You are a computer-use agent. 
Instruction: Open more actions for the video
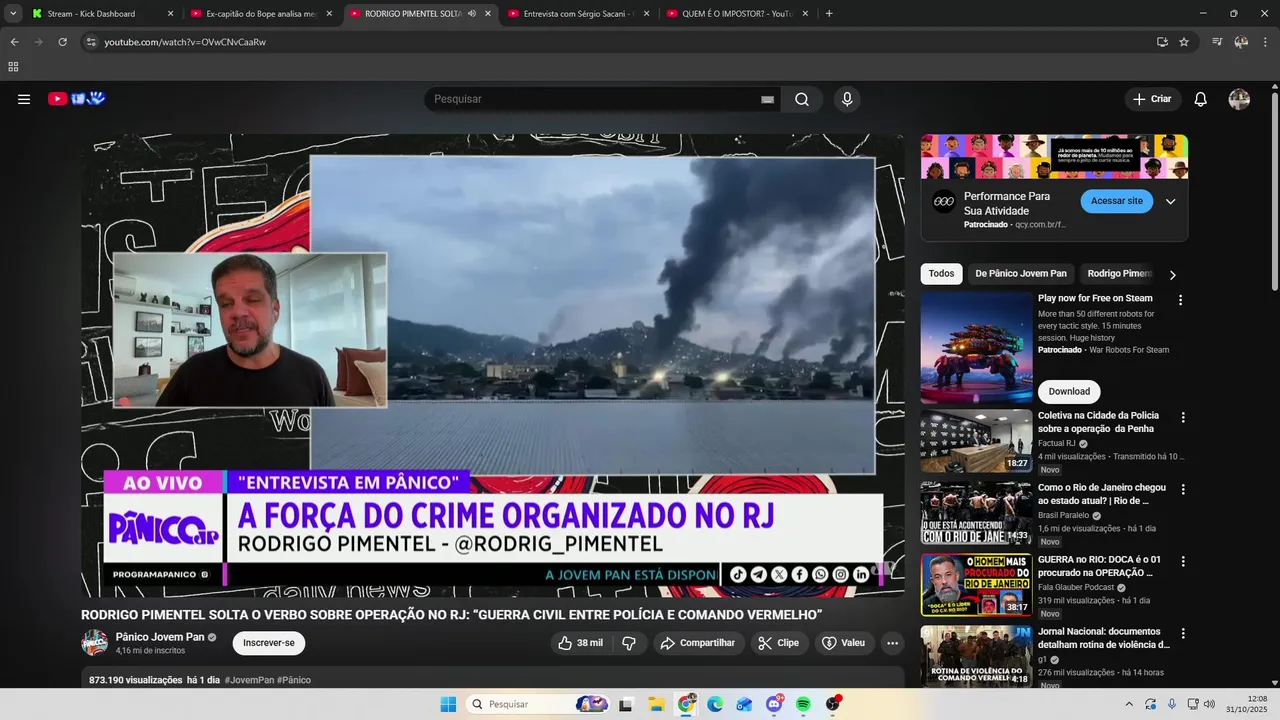click(x=893, y=643)
